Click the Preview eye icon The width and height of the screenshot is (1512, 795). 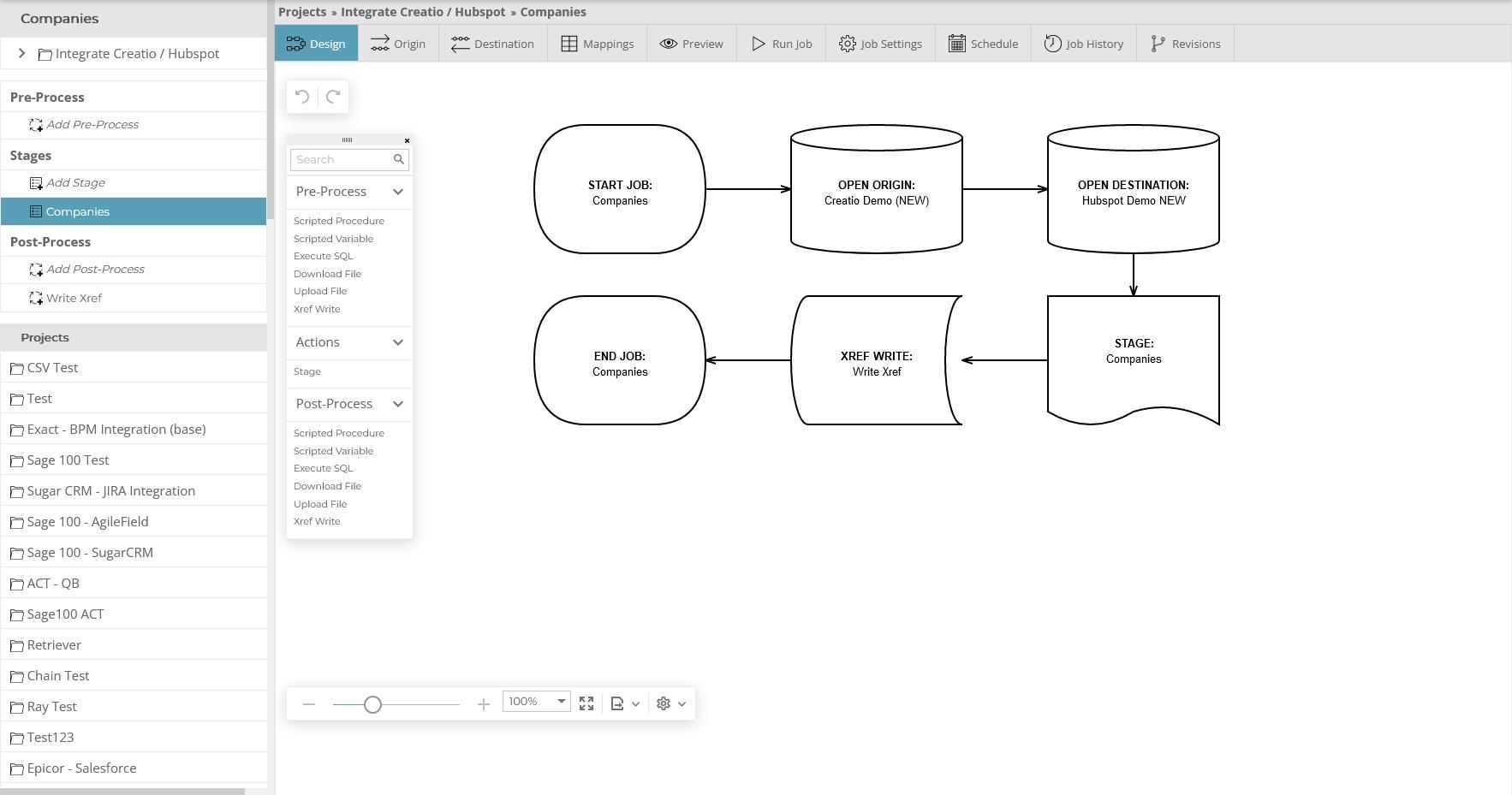click(668, 43)
